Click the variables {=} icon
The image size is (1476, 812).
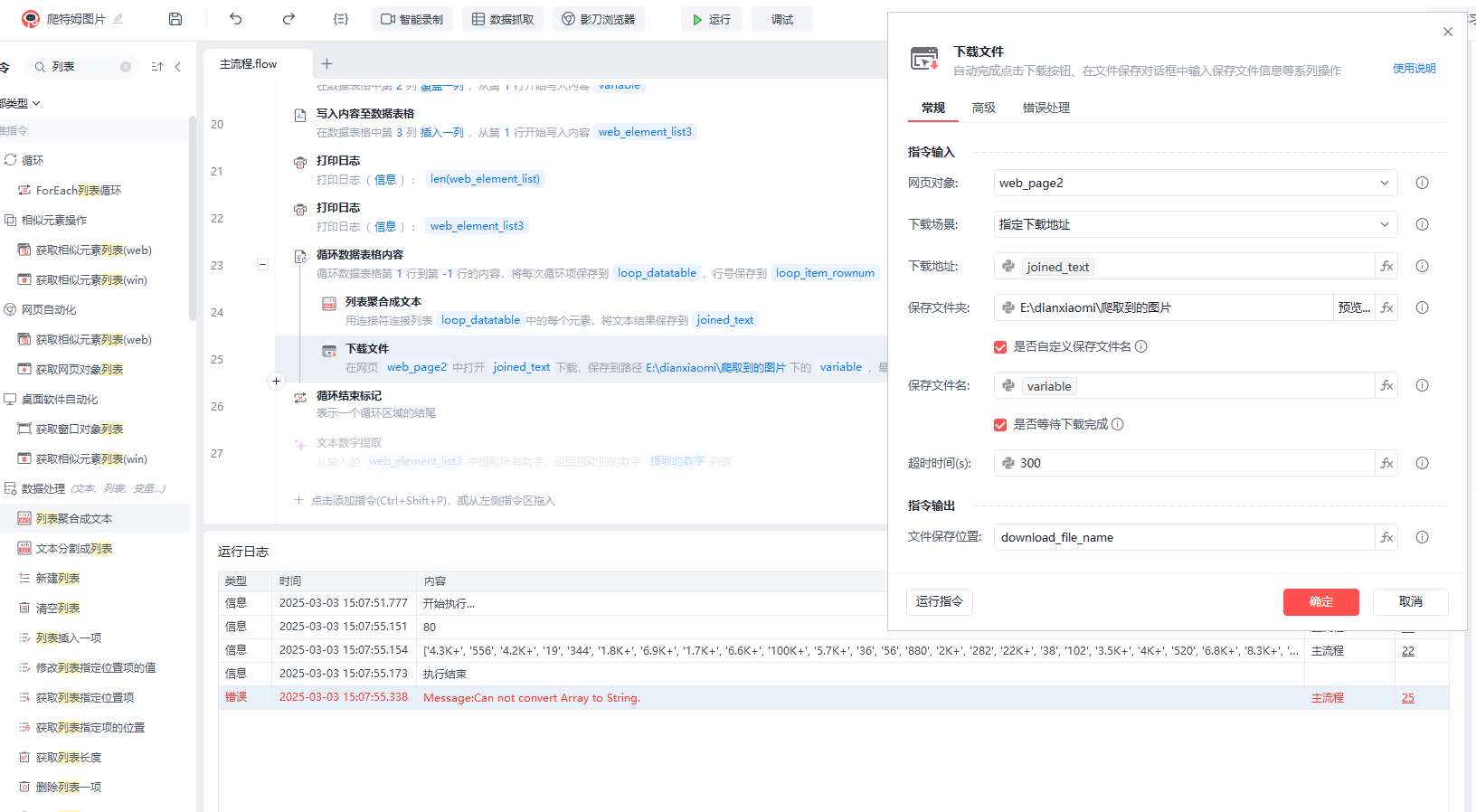(341, 19)
